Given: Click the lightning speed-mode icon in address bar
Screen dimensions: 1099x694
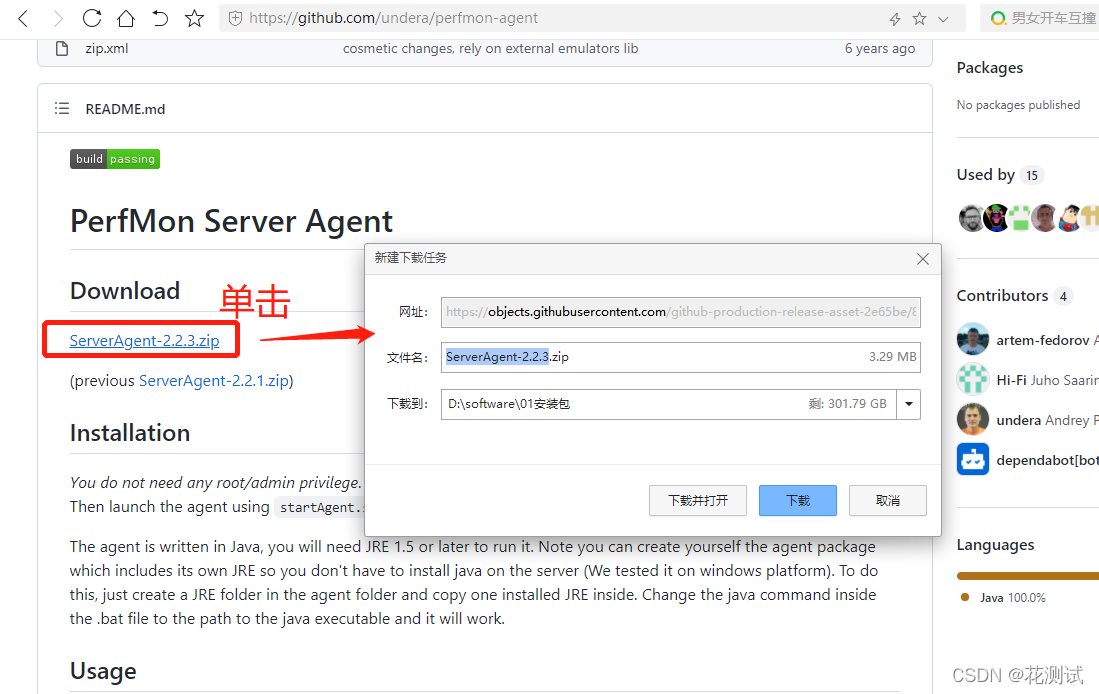Looking at the screenshot, I should (x=895, y=18).
